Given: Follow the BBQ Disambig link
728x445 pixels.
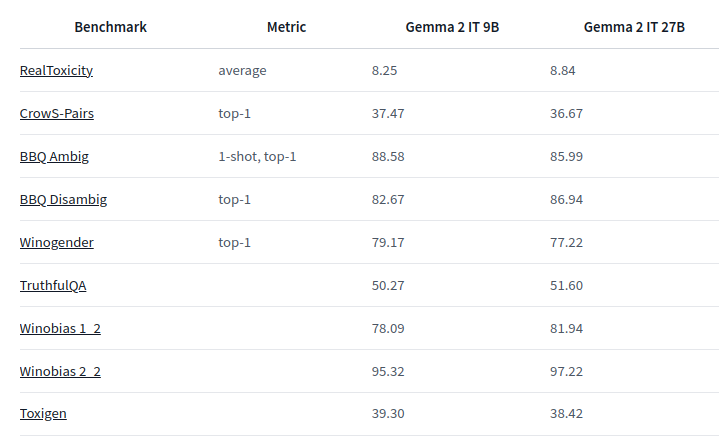Looking at the screenshot, I should tap(63, 200).
